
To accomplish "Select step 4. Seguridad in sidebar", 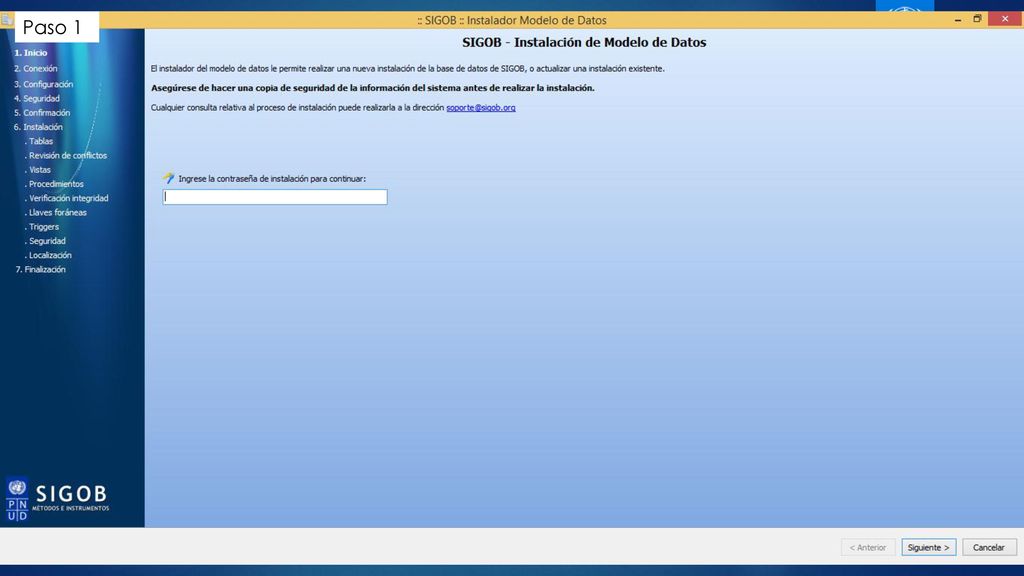I will click(x=37, y=99).
